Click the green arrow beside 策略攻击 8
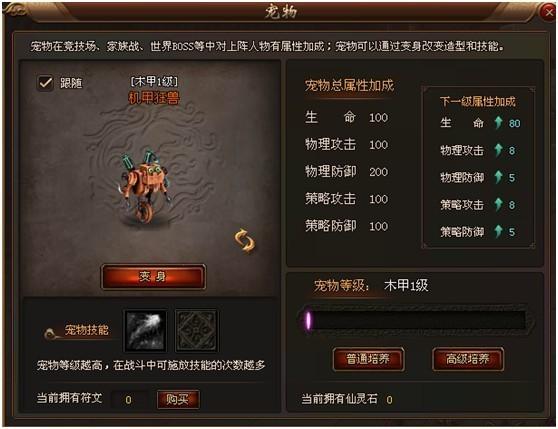The image size is (558, 429). pos(498,204)
